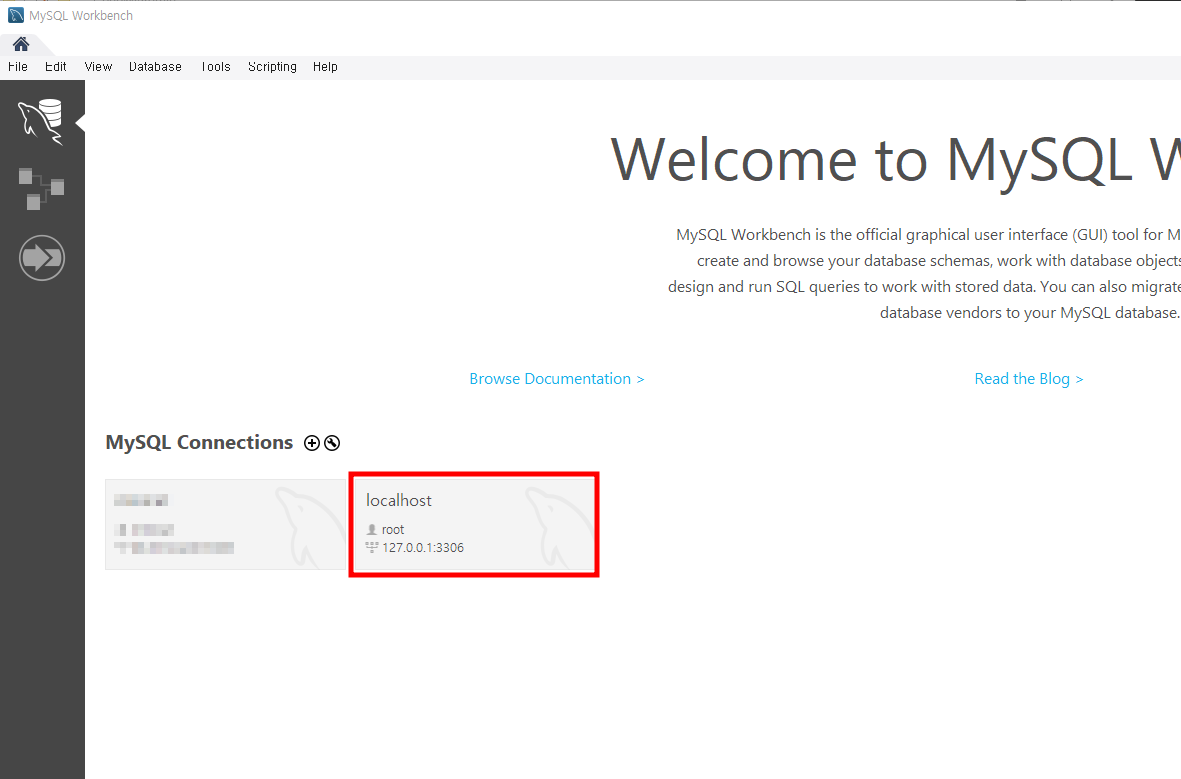The width and height of the screenshot is (1181, 779).
Task: Open the blurred first connection tile
Action: [225, 524]
